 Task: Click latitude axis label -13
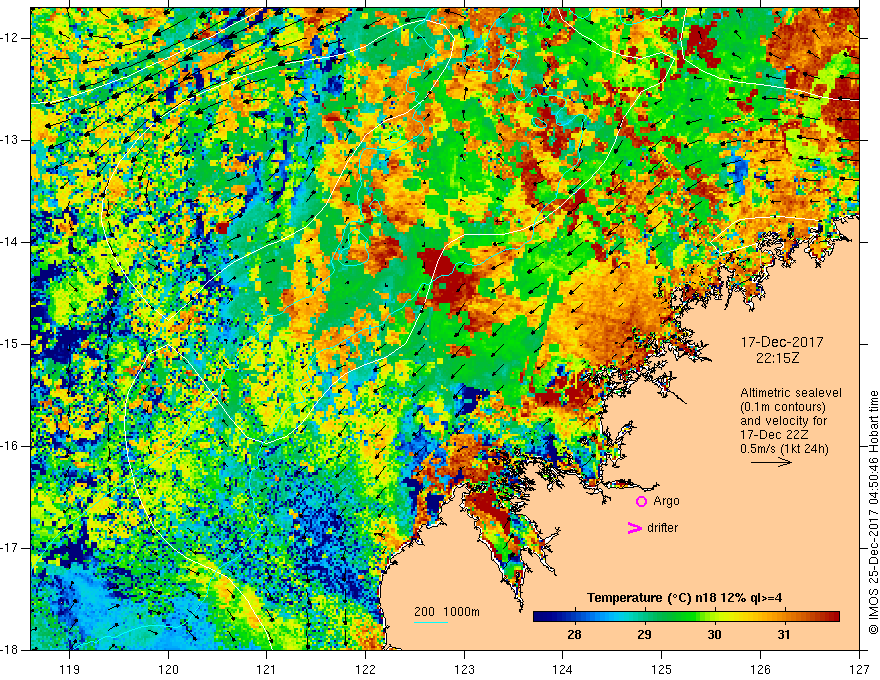(11, 140)
